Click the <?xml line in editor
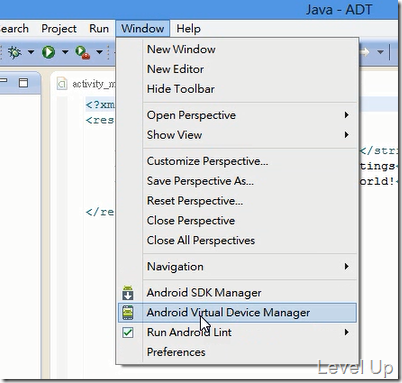Image resolution: width=402 pixels, height=383 pixels. tap(100, 105)
